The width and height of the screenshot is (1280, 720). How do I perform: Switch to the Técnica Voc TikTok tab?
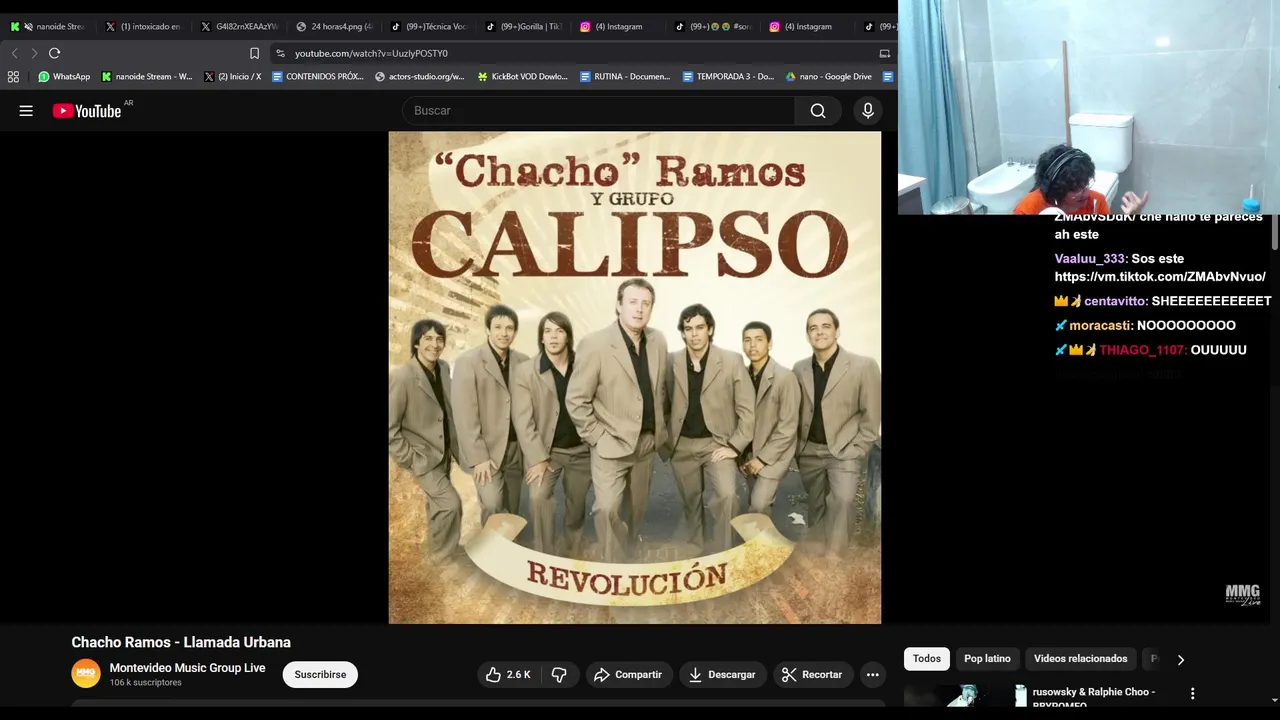coord(431,27)
